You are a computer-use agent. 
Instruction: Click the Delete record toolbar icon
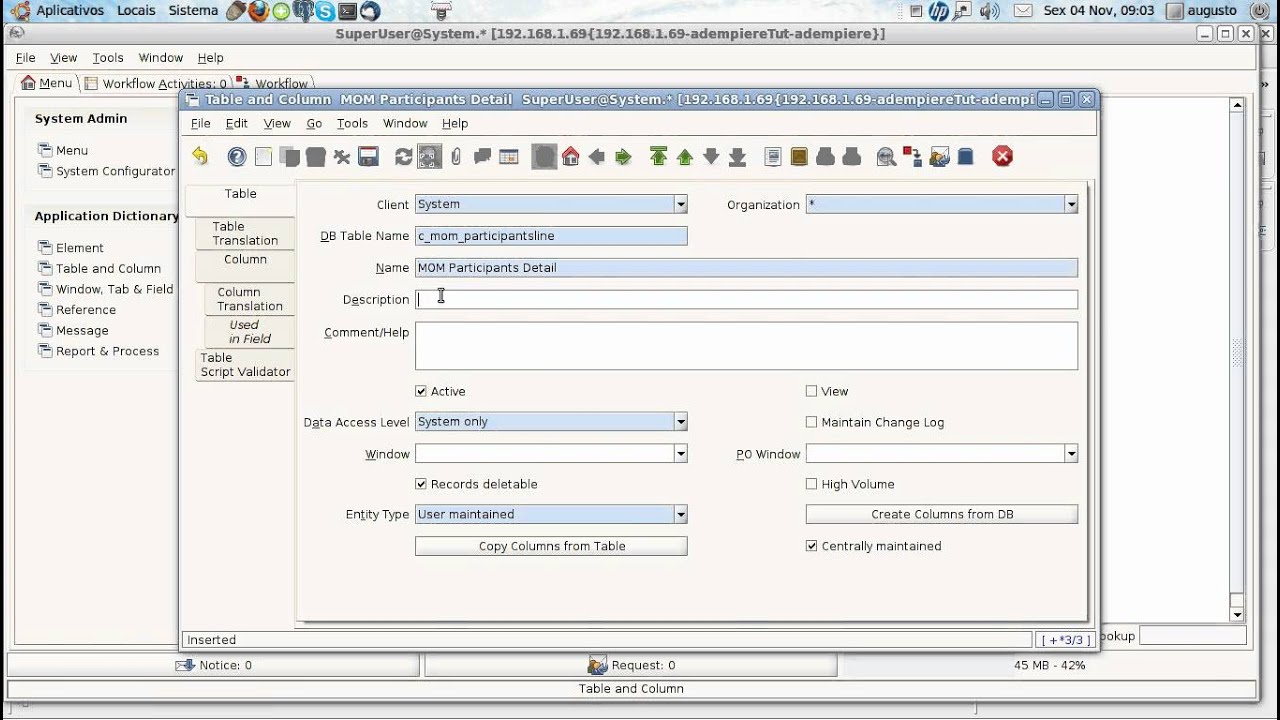point(315,156)
